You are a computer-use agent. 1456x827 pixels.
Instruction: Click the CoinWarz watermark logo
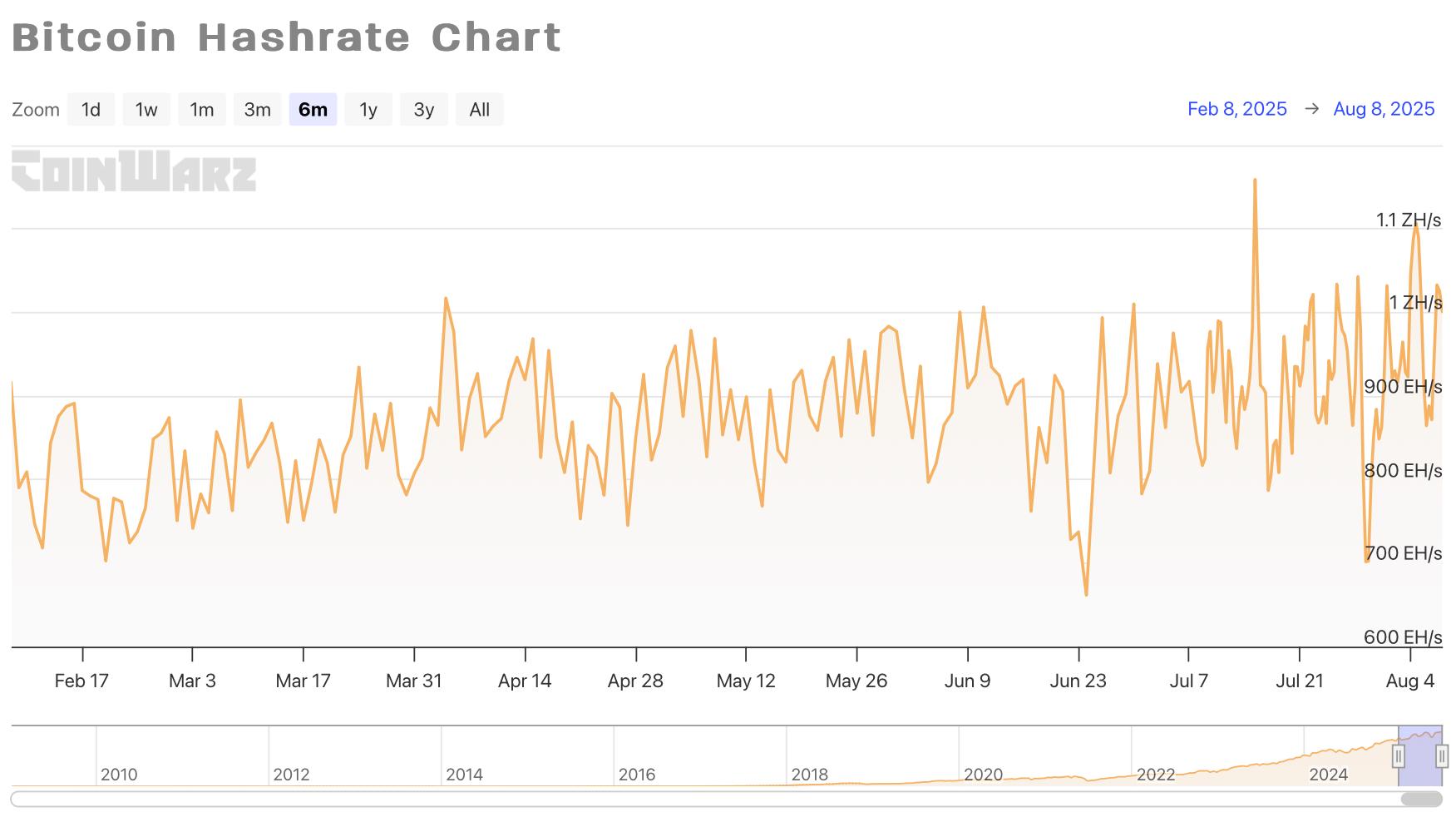(134, 171)
